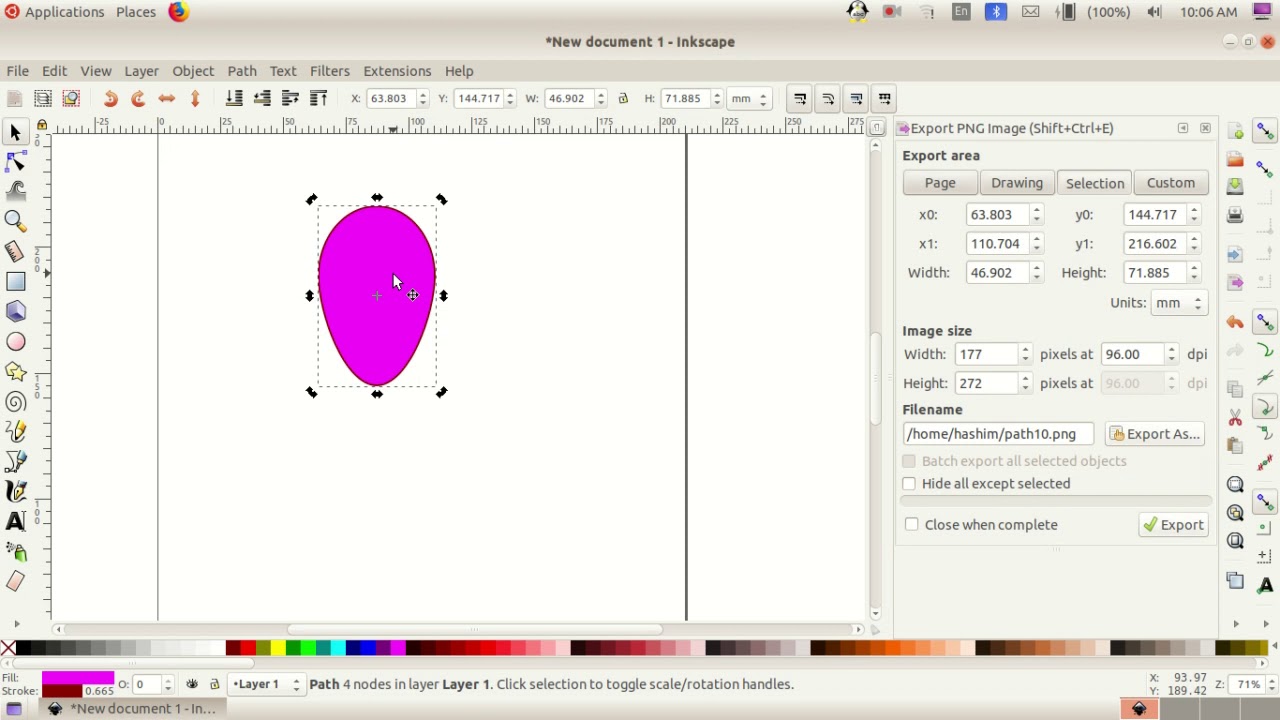Click the Export button

1173,525
